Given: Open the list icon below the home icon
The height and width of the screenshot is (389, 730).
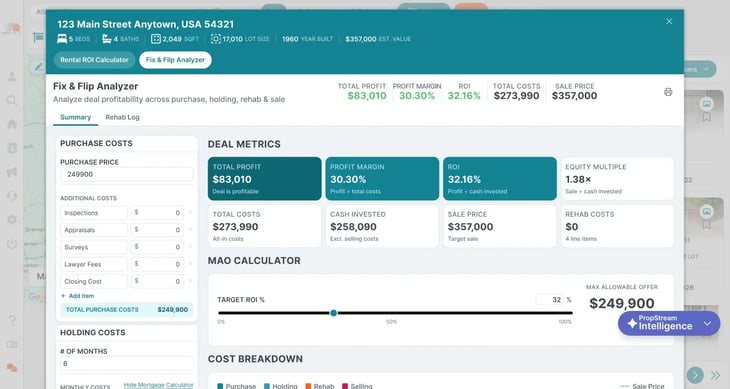Looking at the screenshot, I should pos(12,148).
